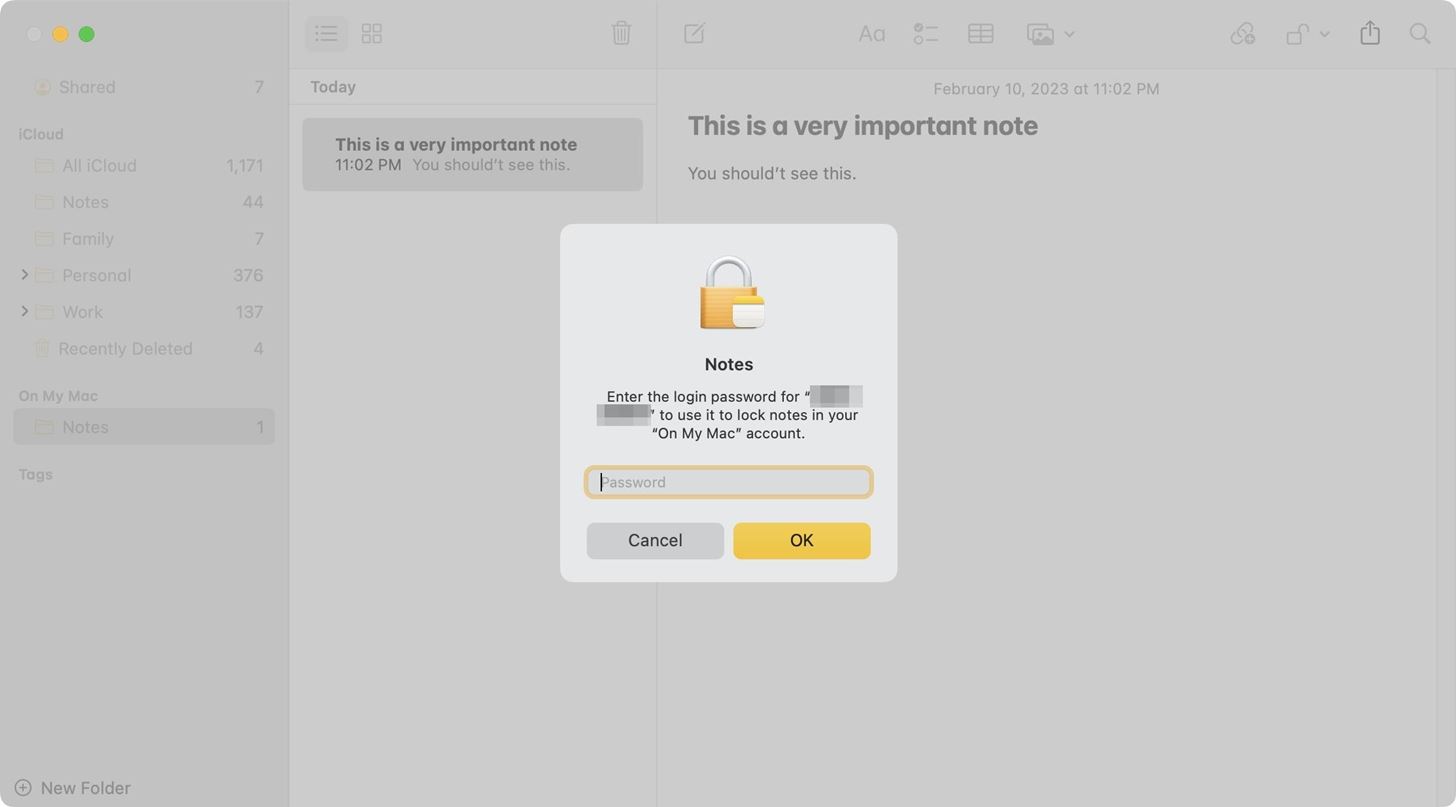Expand the Work folder
Viewport: 1456px width, 807px height.
(24, 311)
